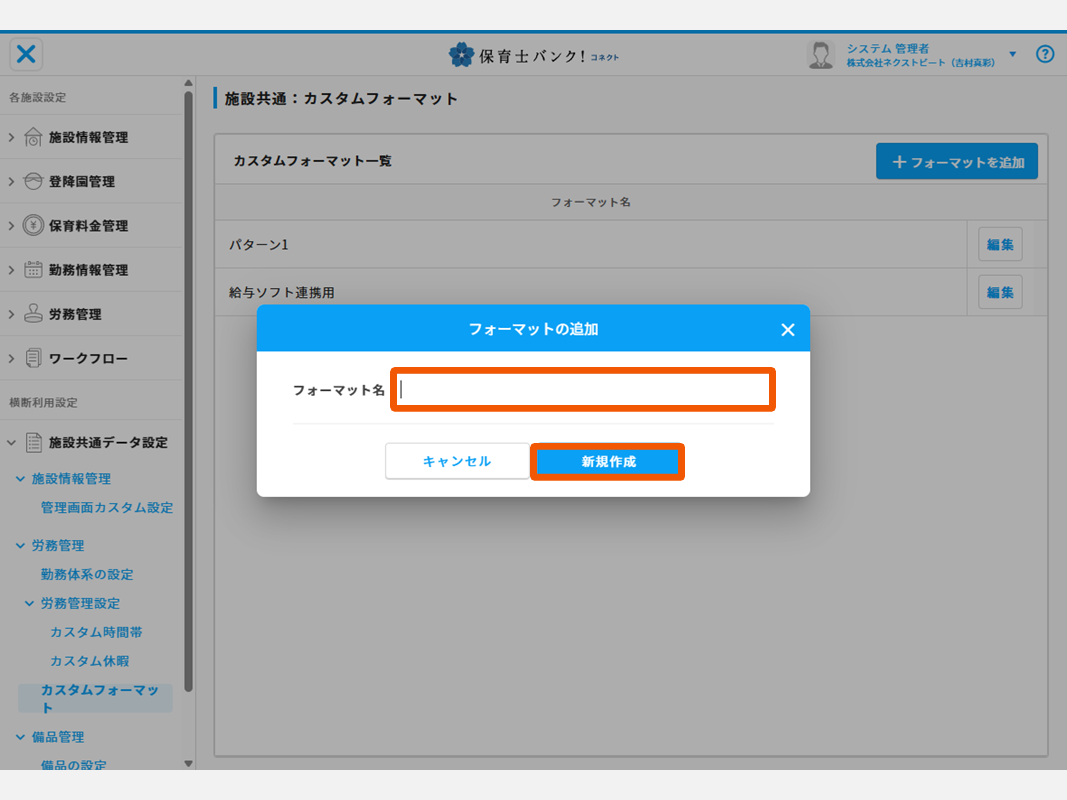Open the user account dropdown arrow
Viewport: 1067px width, 800px height.
pos(1012,54)
